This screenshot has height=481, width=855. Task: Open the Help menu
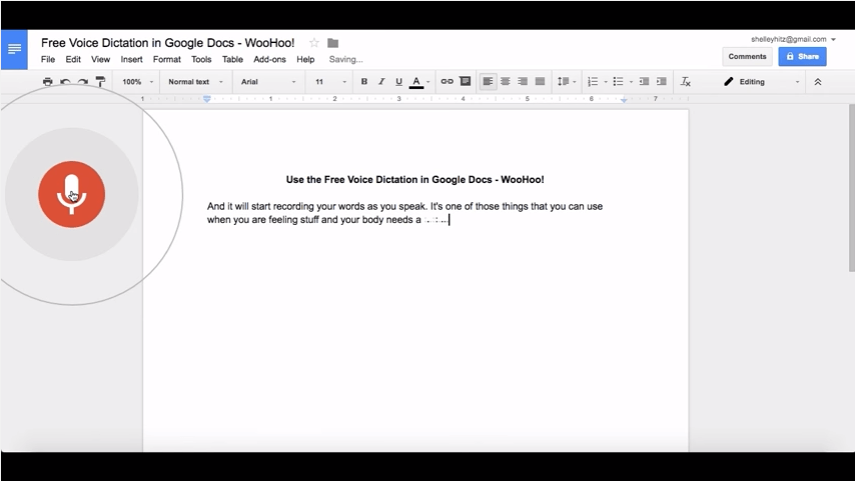click(x=305, y=59)
